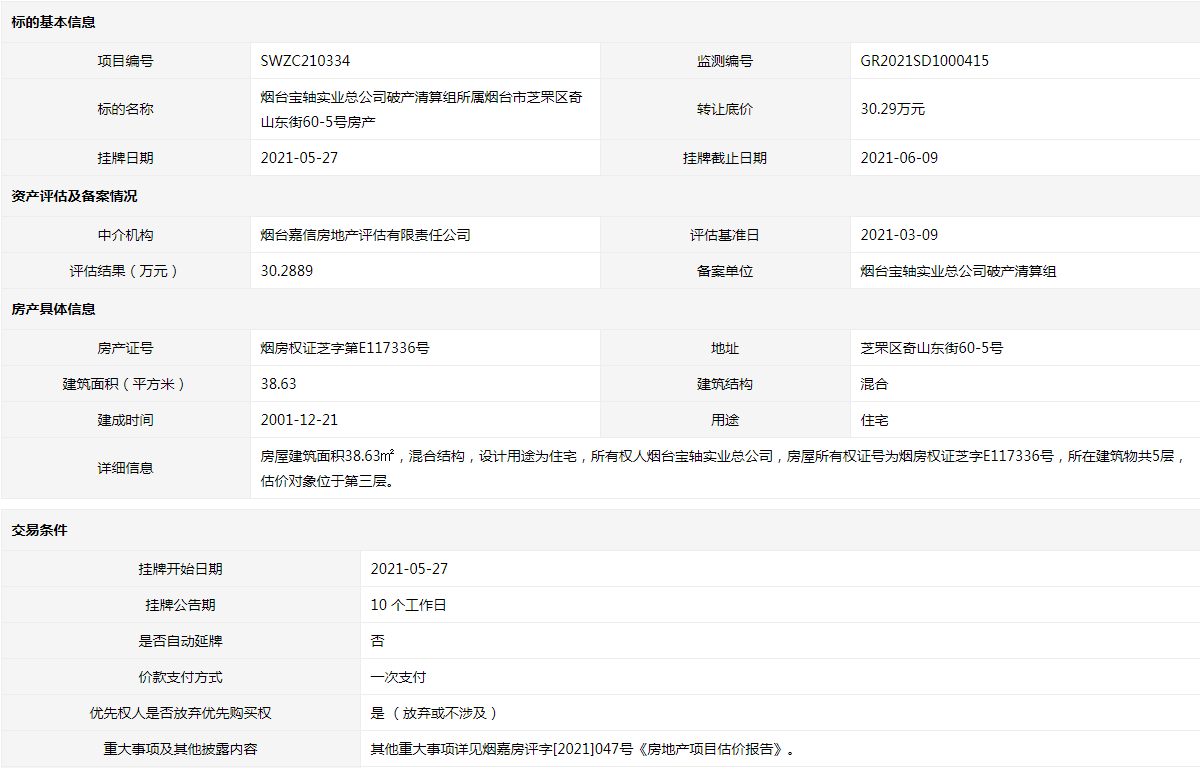The image size is (1200, 768).
Task: Click the 评估基准日 label
Action: click(725, 235)
